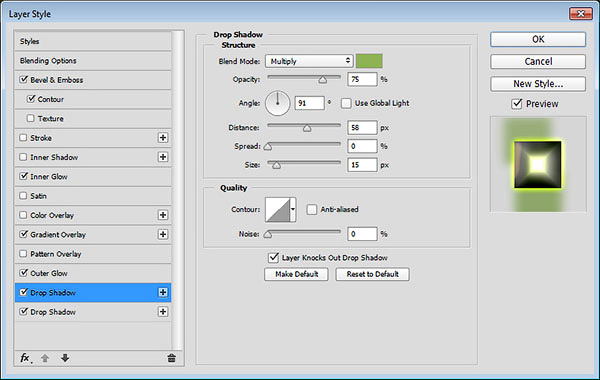Click the Distance slider handle
The image size is (600, 380).
coord(307,128)
